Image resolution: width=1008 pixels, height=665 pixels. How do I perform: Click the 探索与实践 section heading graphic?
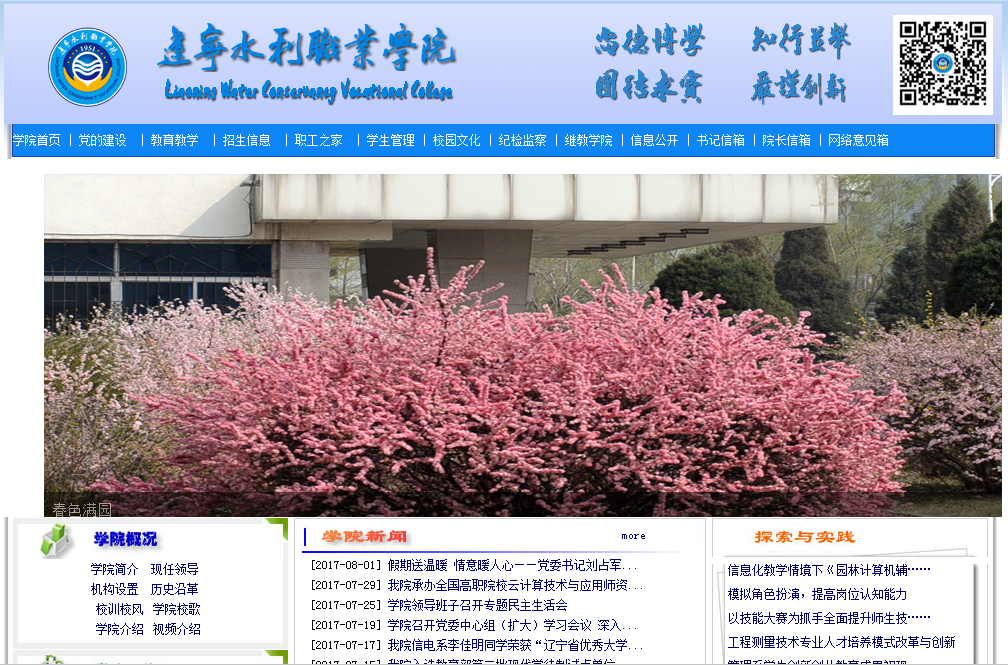(804, 537)
